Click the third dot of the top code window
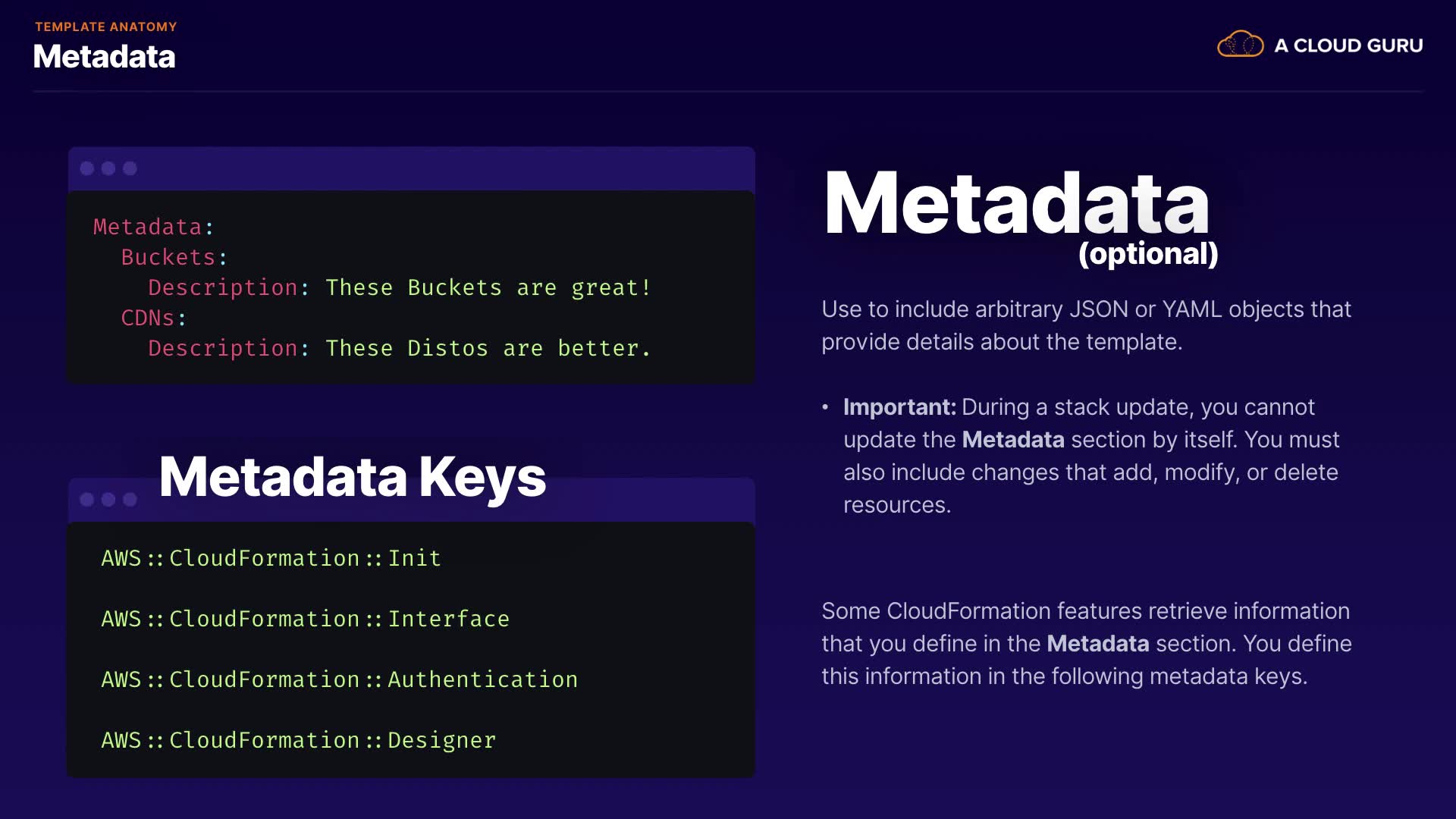Viewport: 1456px width, 819px height. point(130,168)
